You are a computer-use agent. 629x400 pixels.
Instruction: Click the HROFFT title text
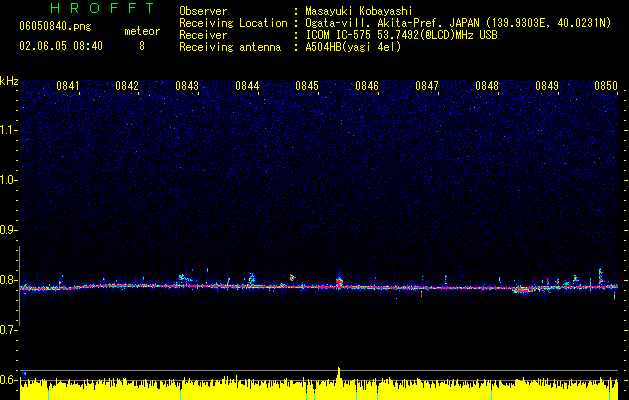[x=103, y=8]
